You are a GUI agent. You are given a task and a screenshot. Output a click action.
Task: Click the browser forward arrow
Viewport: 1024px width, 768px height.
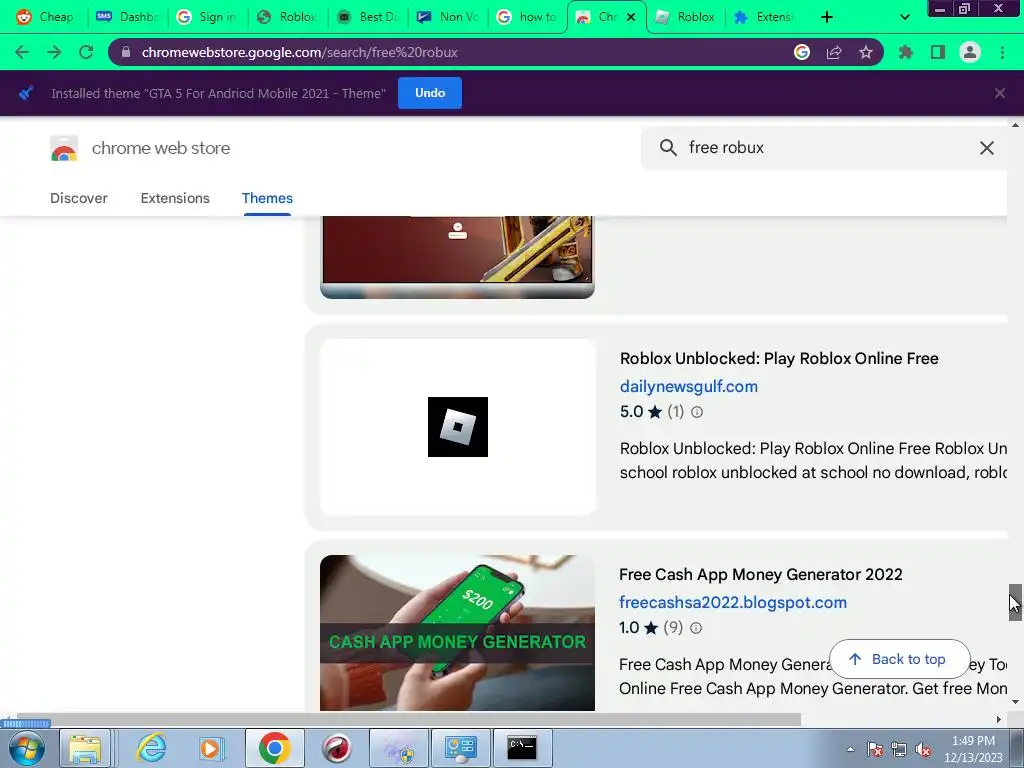[x=54, y=52]
